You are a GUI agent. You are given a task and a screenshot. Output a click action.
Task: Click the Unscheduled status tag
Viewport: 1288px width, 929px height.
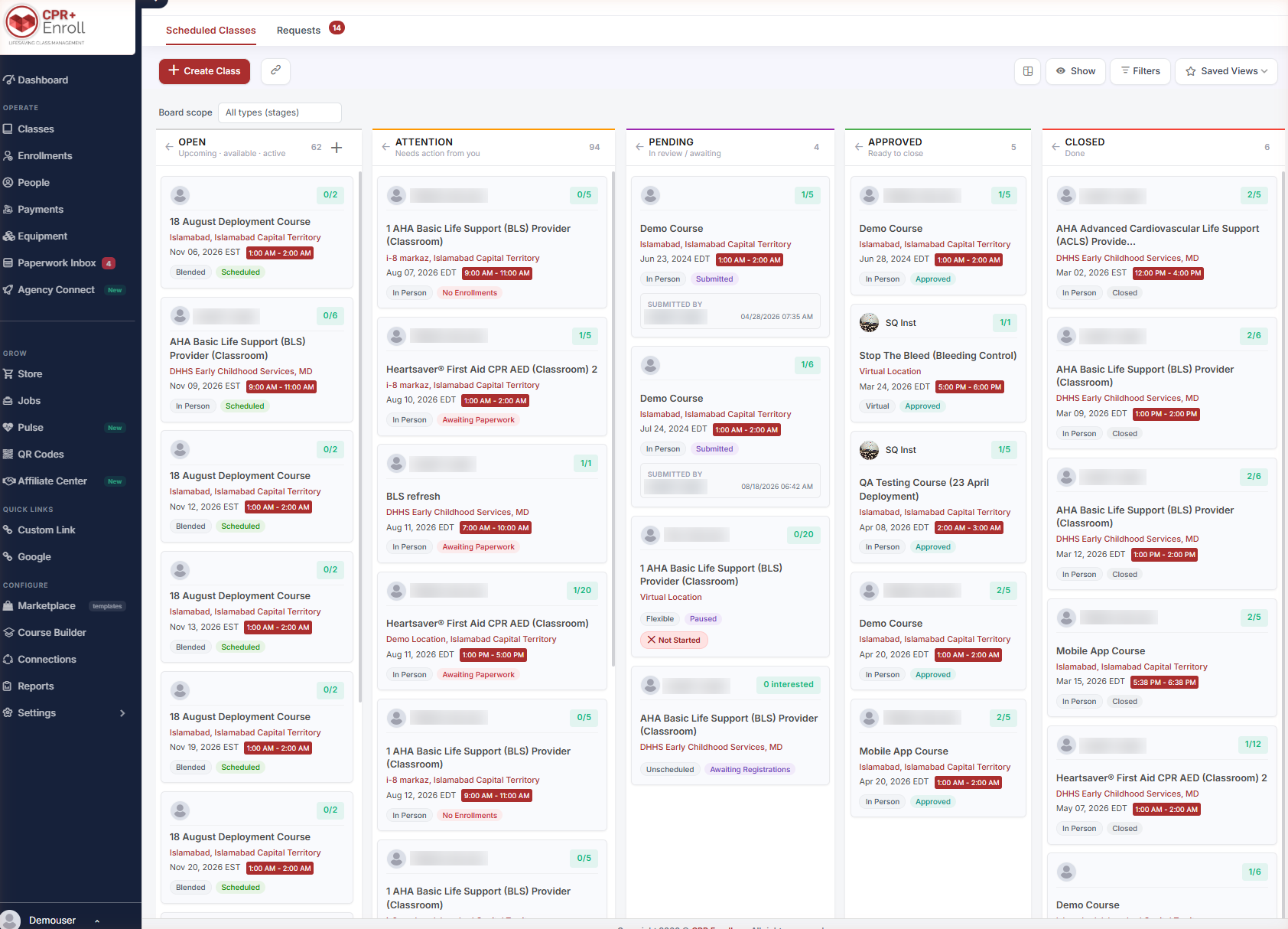click(670, 770)
